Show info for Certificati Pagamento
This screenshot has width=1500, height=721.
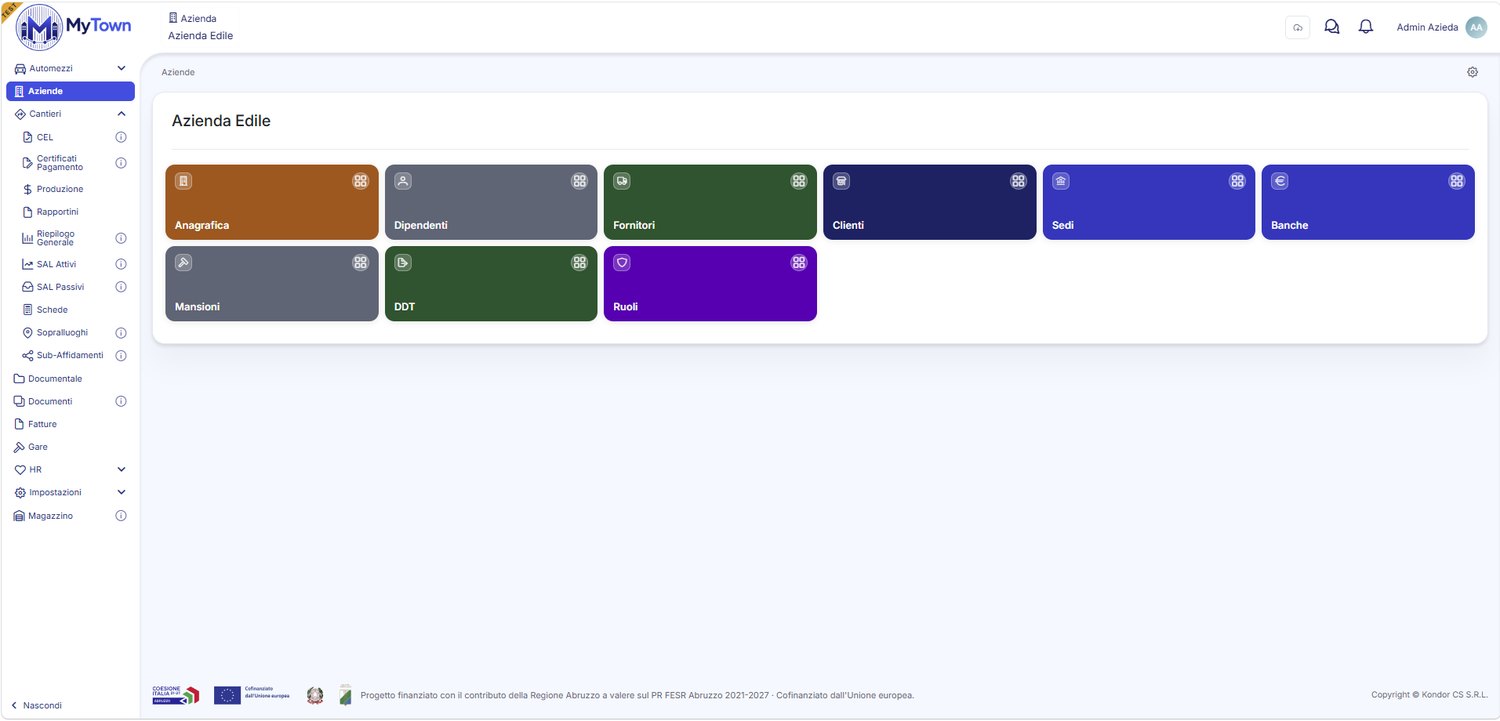coord(121,162)
